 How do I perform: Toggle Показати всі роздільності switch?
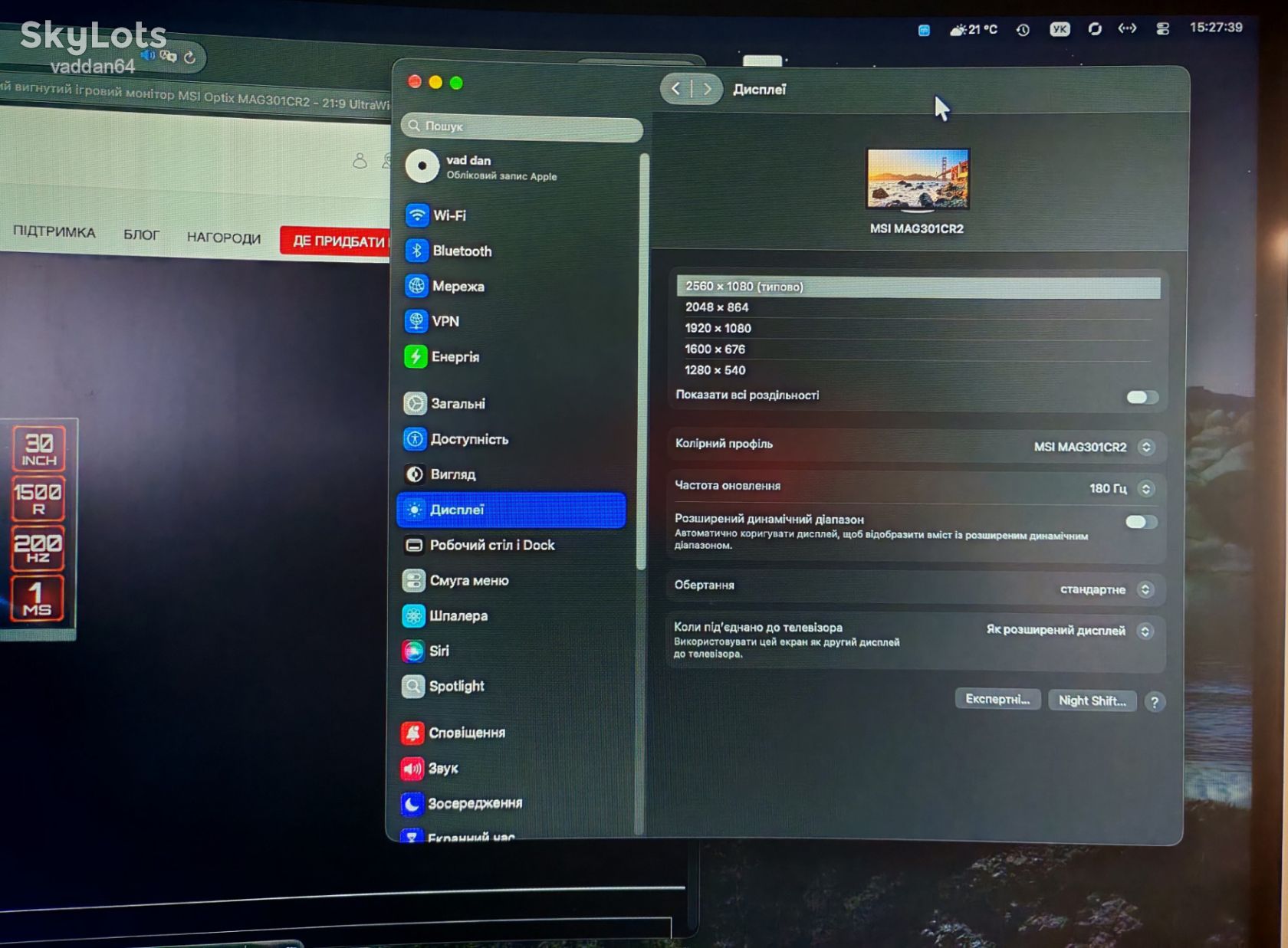pos(1142,397)
